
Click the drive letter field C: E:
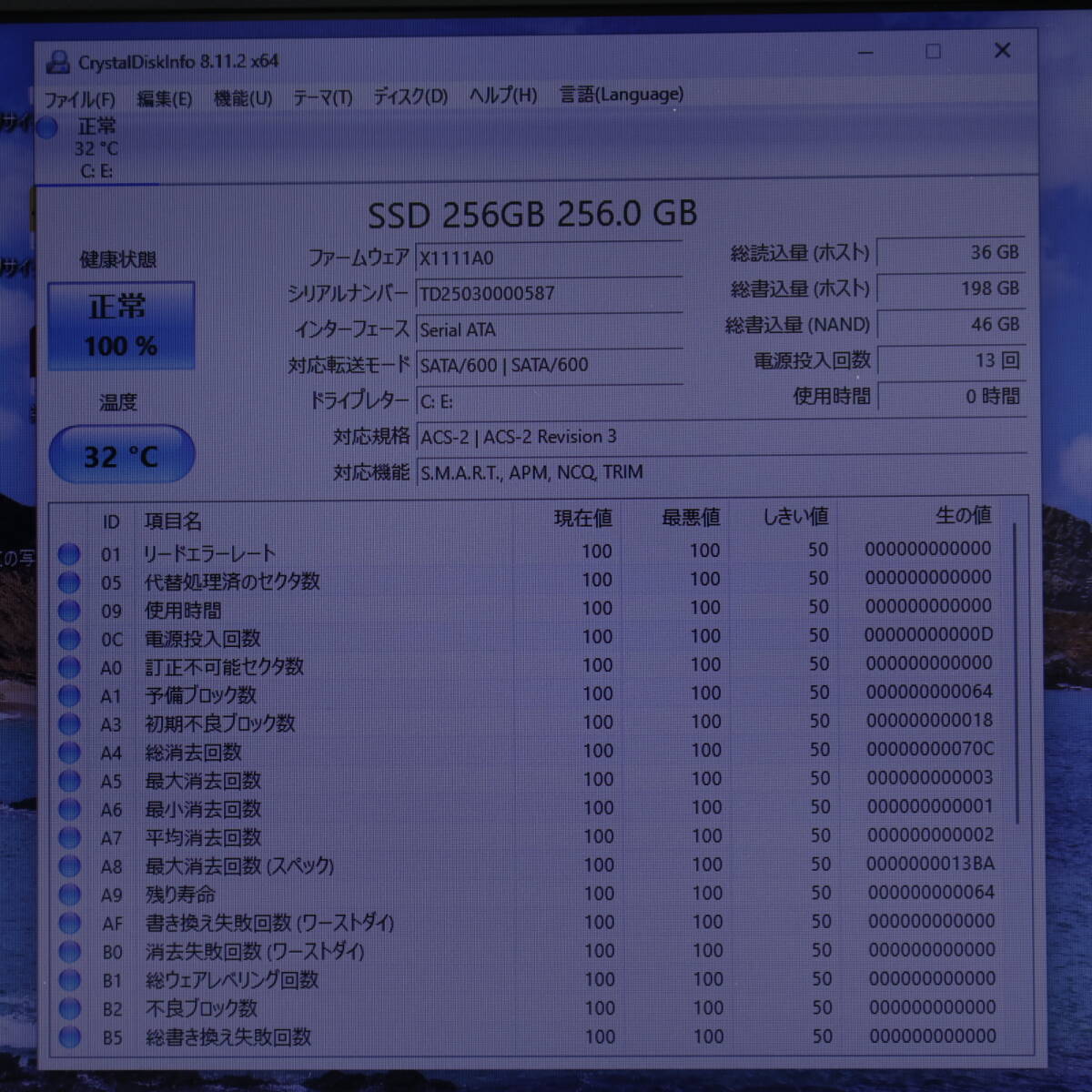(549, 400)
